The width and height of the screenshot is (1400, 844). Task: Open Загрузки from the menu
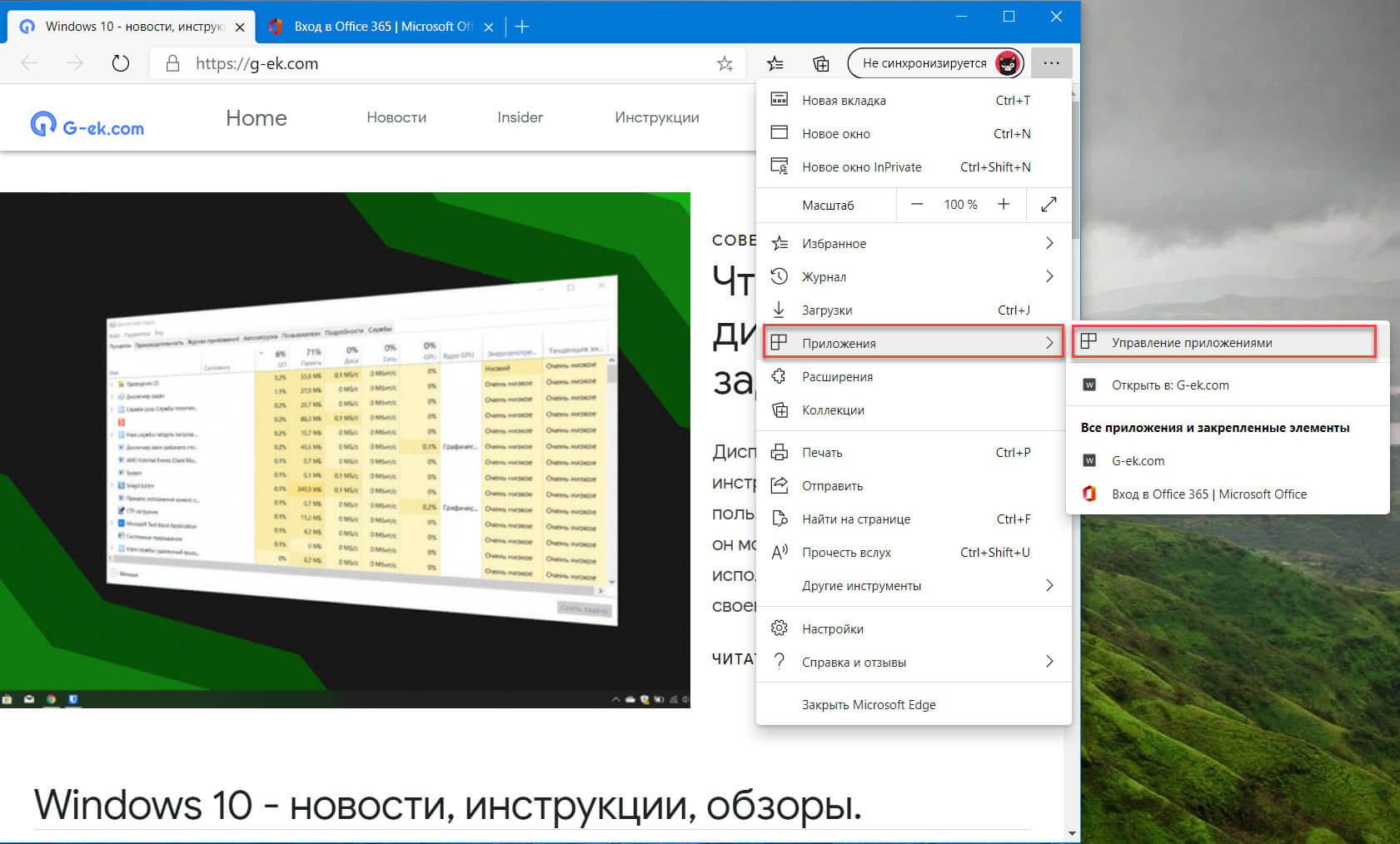tap(914, 310)
